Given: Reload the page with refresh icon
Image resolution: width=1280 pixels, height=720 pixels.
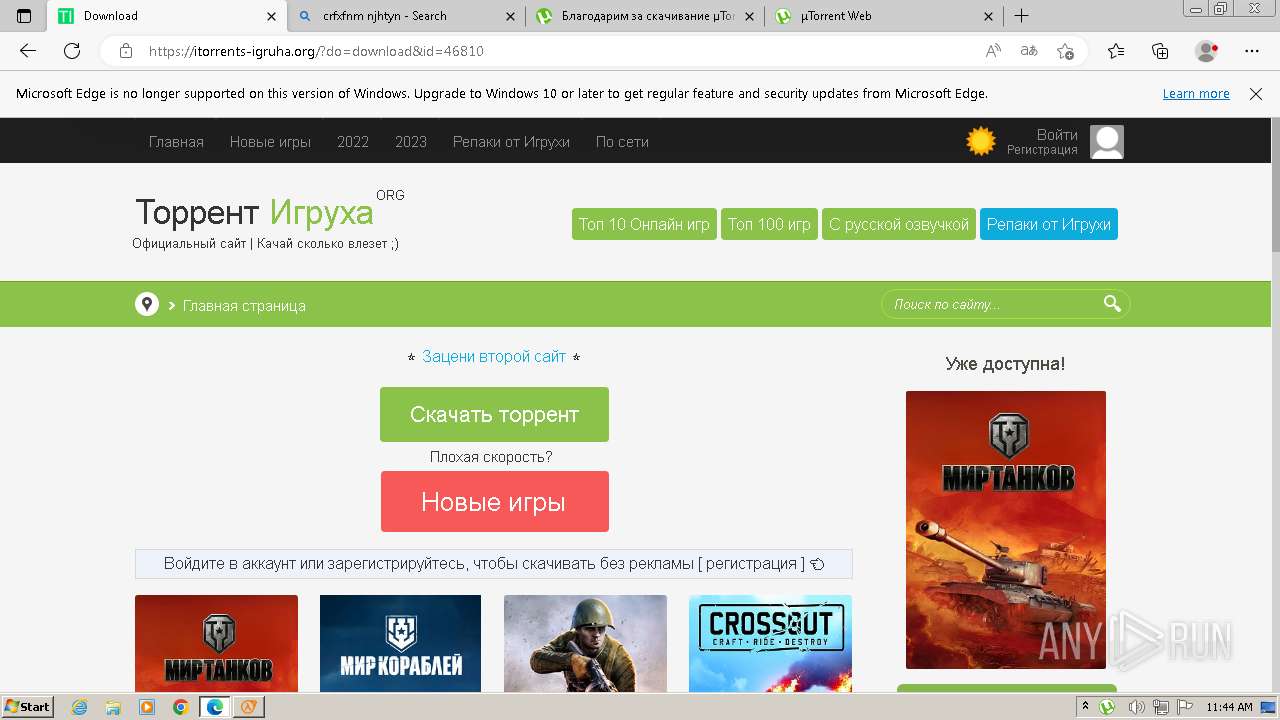Looking at the screenshot, I should 72,51.
